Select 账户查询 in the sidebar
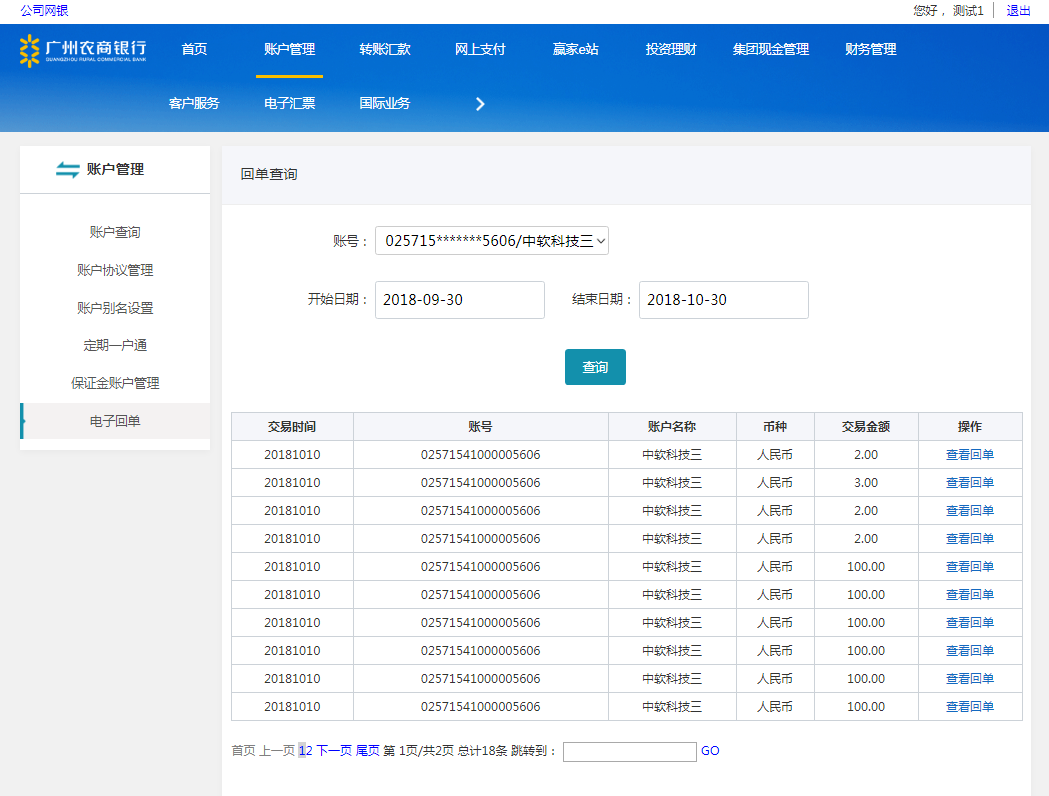 [x=115, y=232]
